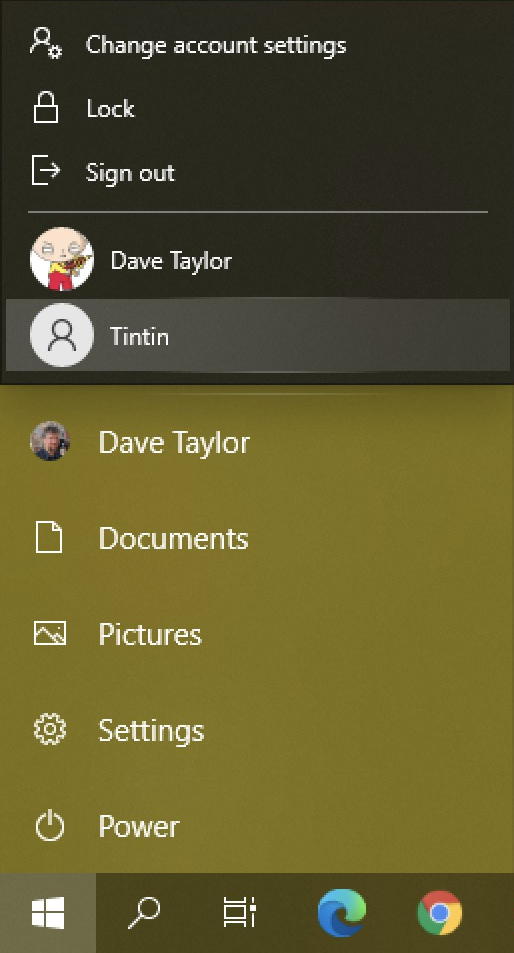The height and width of the screenshot is (953, 514).
Task: Switch to the Tintin user account
Action: point(258,335)
